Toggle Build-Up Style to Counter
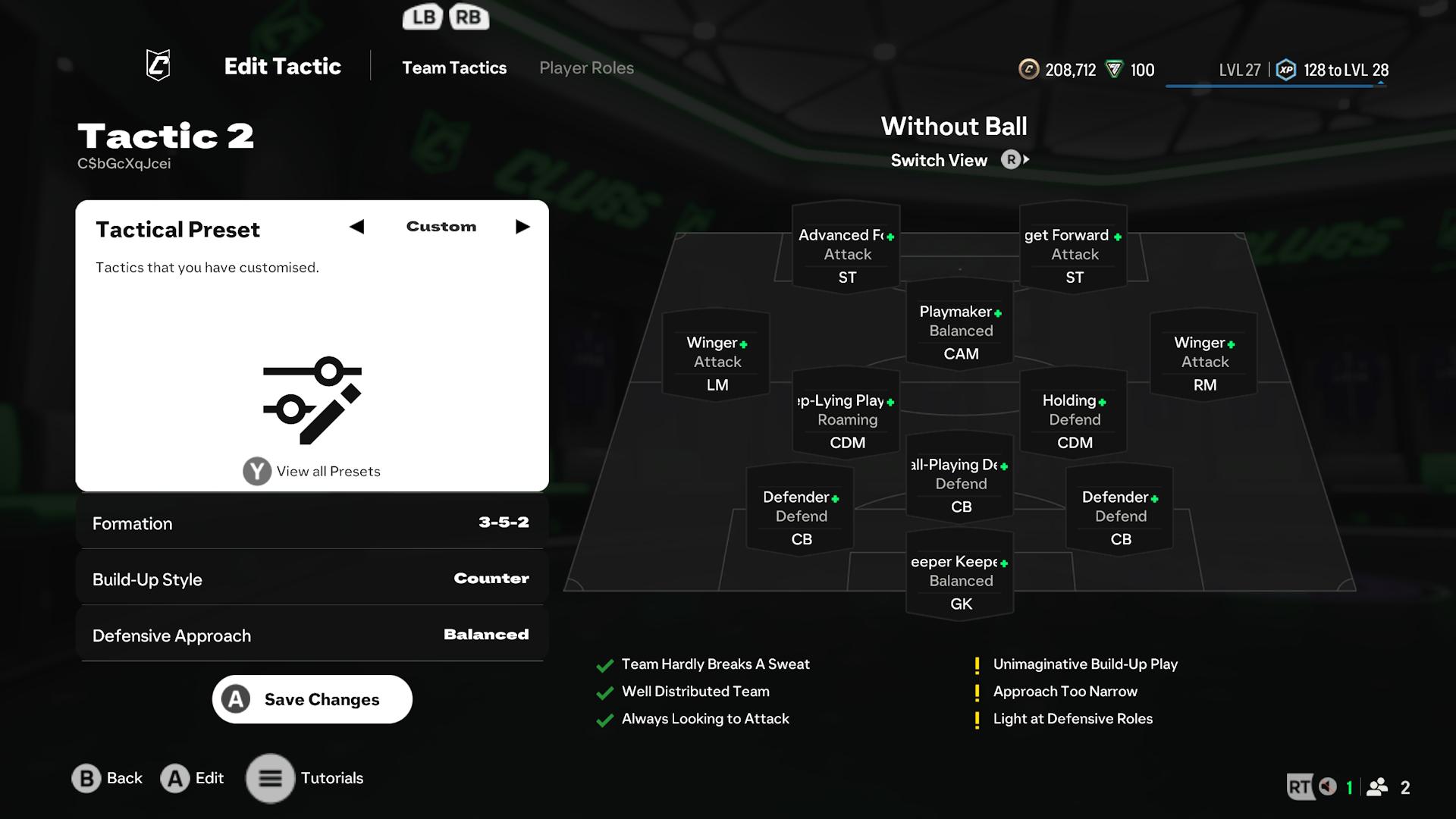Image resolution: width=1456 pixels, height=819 pixels. (310, 578)
